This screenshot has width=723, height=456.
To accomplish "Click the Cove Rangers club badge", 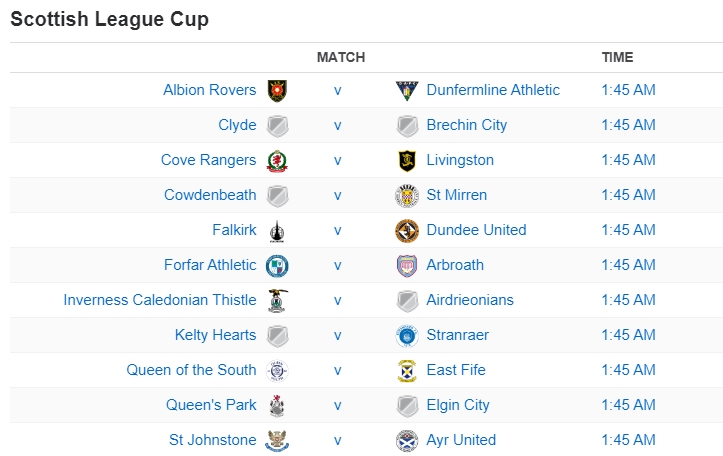I will pos(277,161).
